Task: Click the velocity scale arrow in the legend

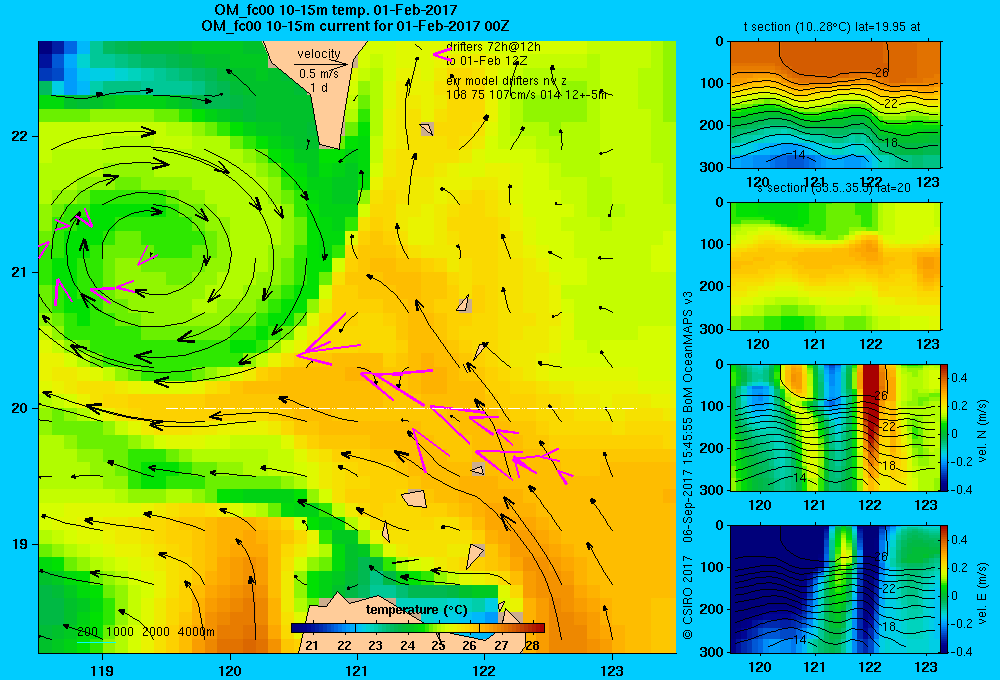Action: (x=321, y=64)
